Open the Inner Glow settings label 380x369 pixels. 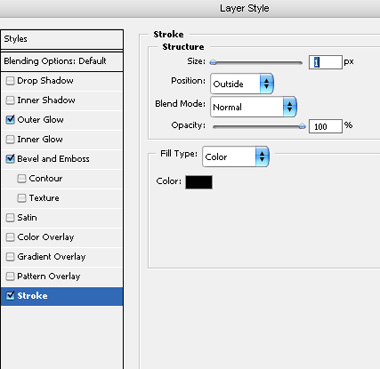point(40,139)
